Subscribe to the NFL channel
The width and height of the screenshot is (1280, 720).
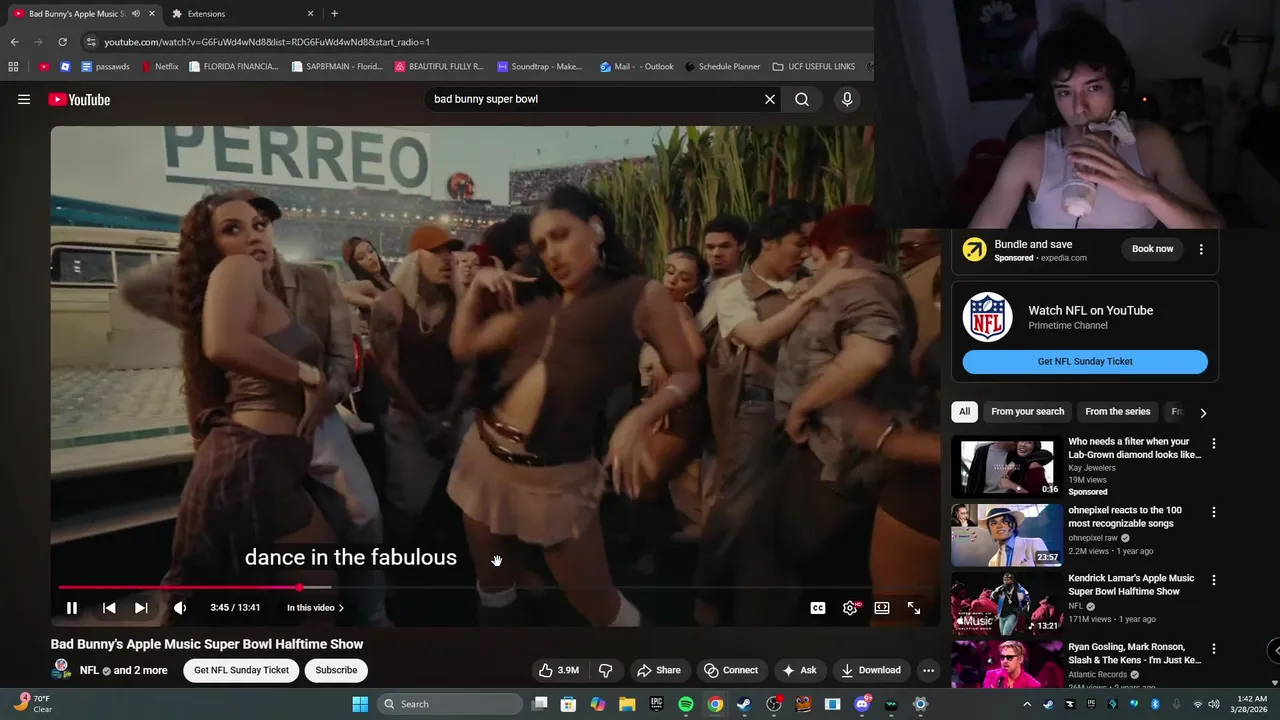click(x=336, y=670)
